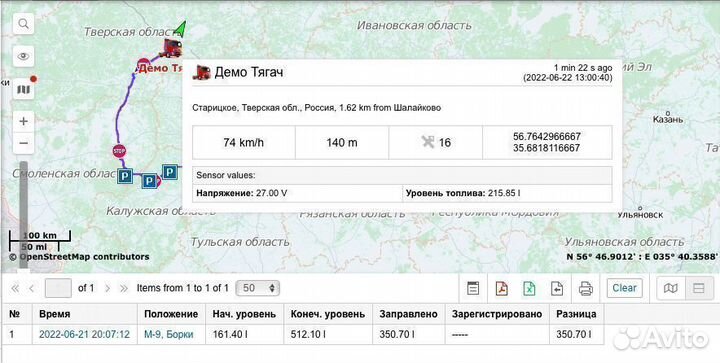This screenshot has width=720, height=363.
Task: Export report to Excel
Action: tap(529, 288)
